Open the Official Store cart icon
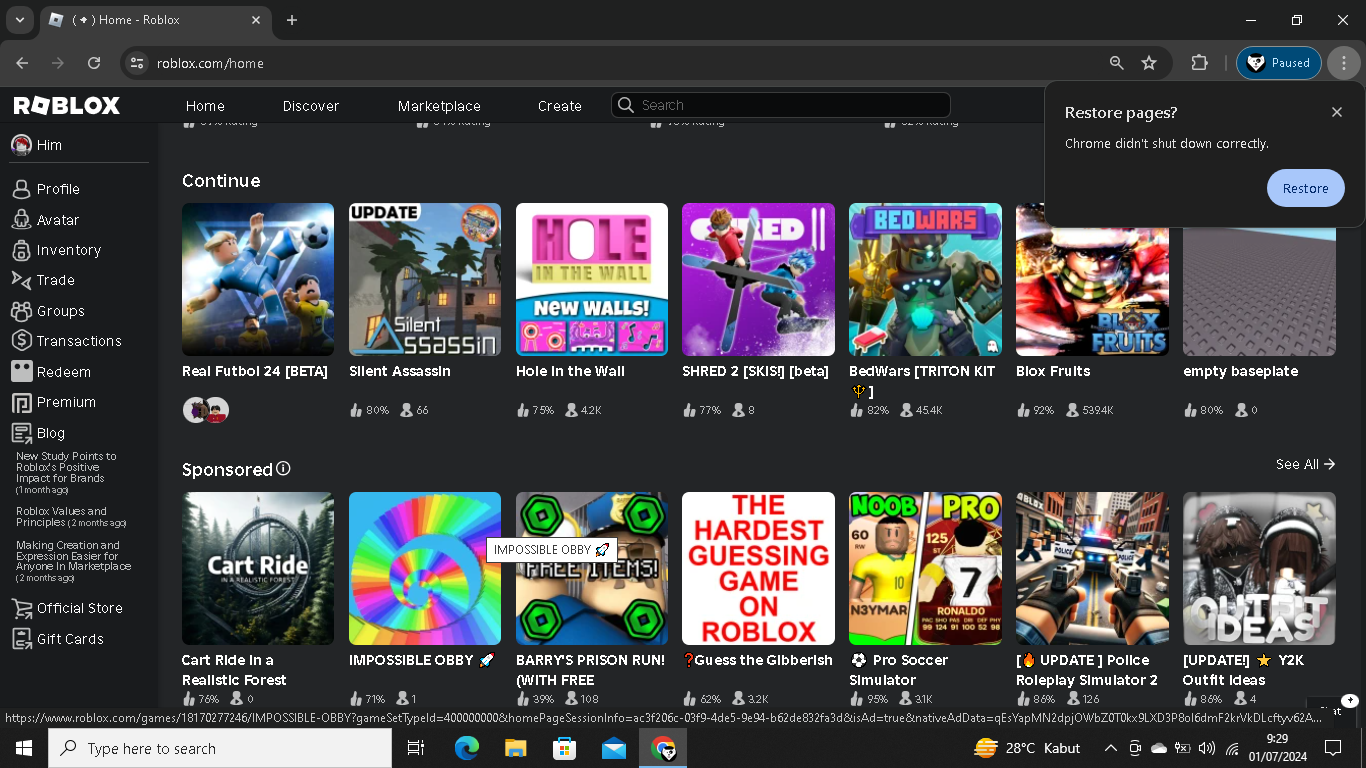 pos(21,608)
